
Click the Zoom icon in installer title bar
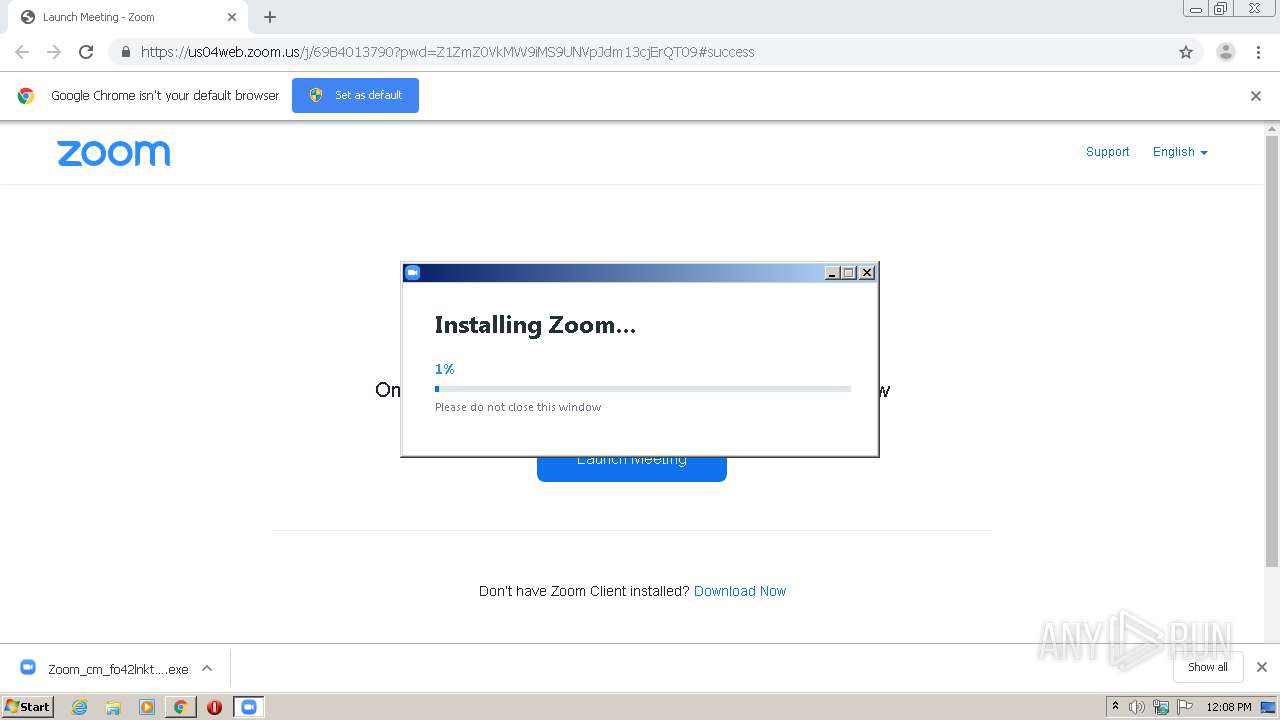(x=412, y=272)
